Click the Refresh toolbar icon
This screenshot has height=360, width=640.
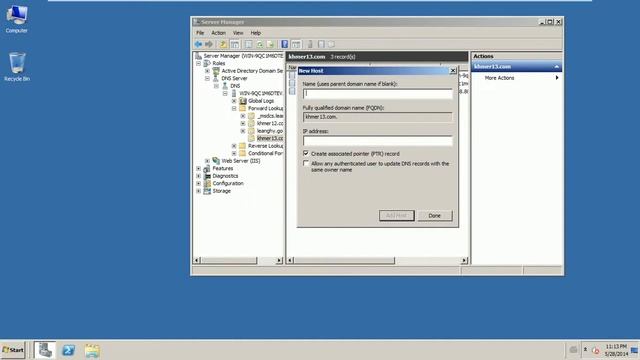coord(260,44)
